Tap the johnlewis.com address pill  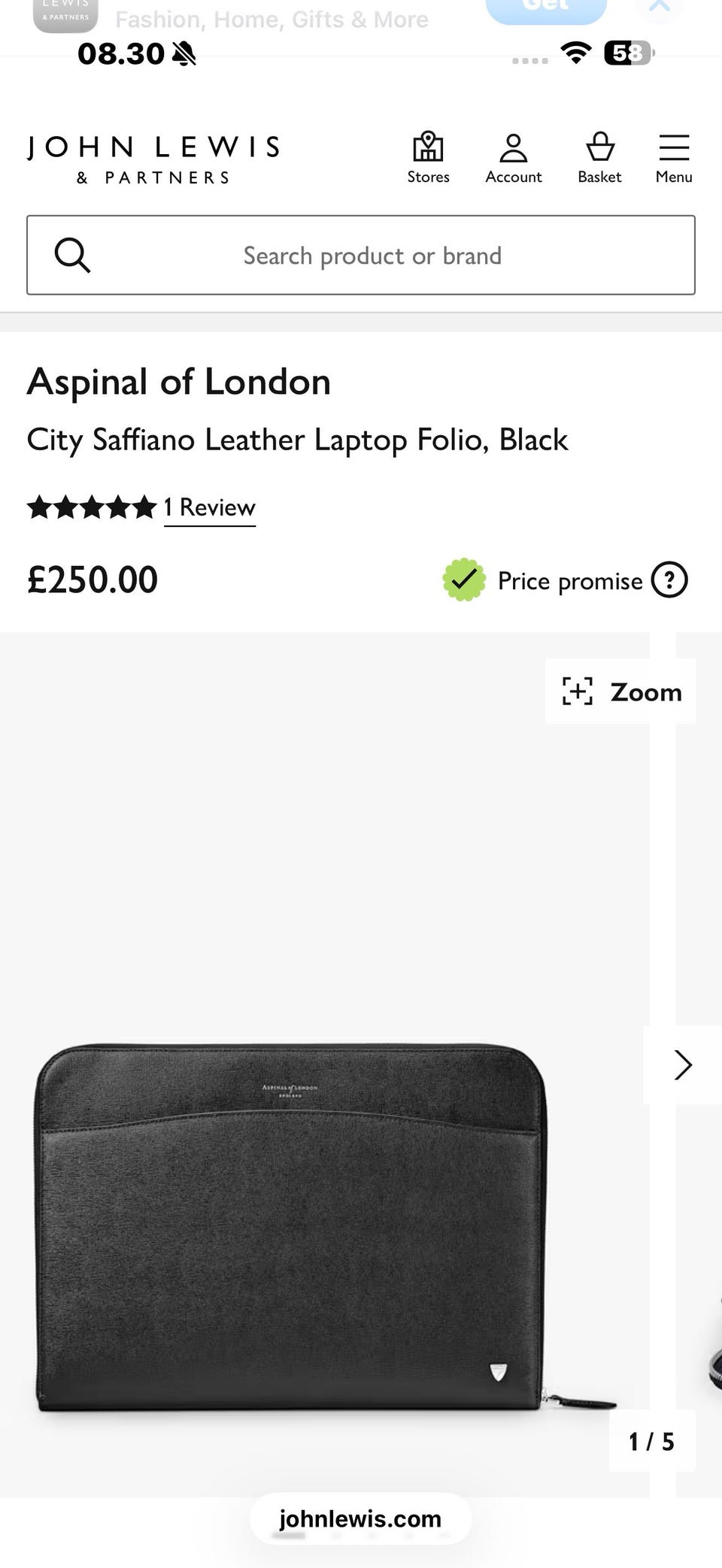(360, 1518)
